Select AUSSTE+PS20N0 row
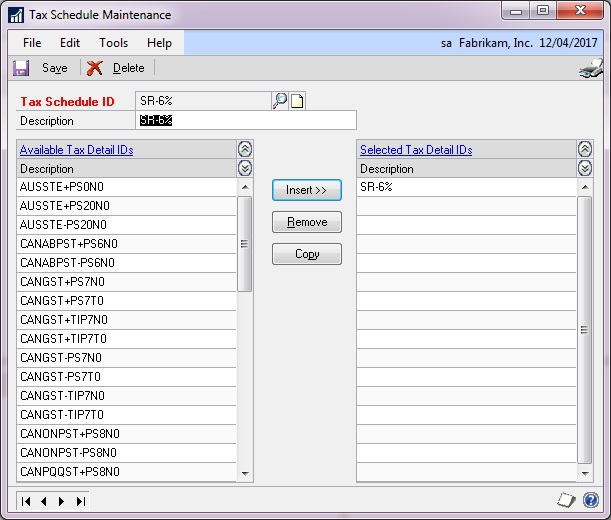611x520 pixels. tap(127, 206)
